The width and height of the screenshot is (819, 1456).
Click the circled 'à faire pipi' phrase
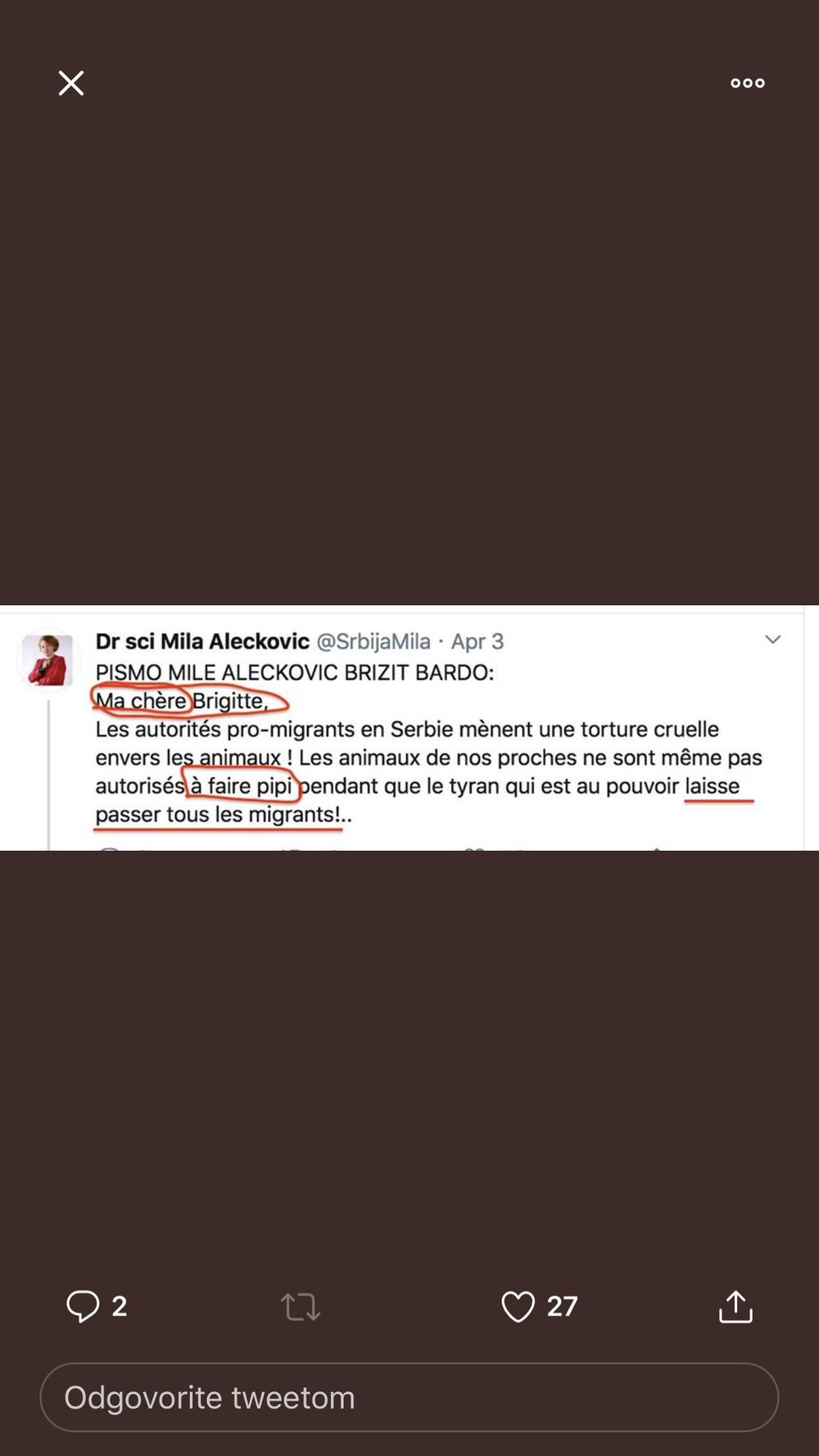click(242, 786)
